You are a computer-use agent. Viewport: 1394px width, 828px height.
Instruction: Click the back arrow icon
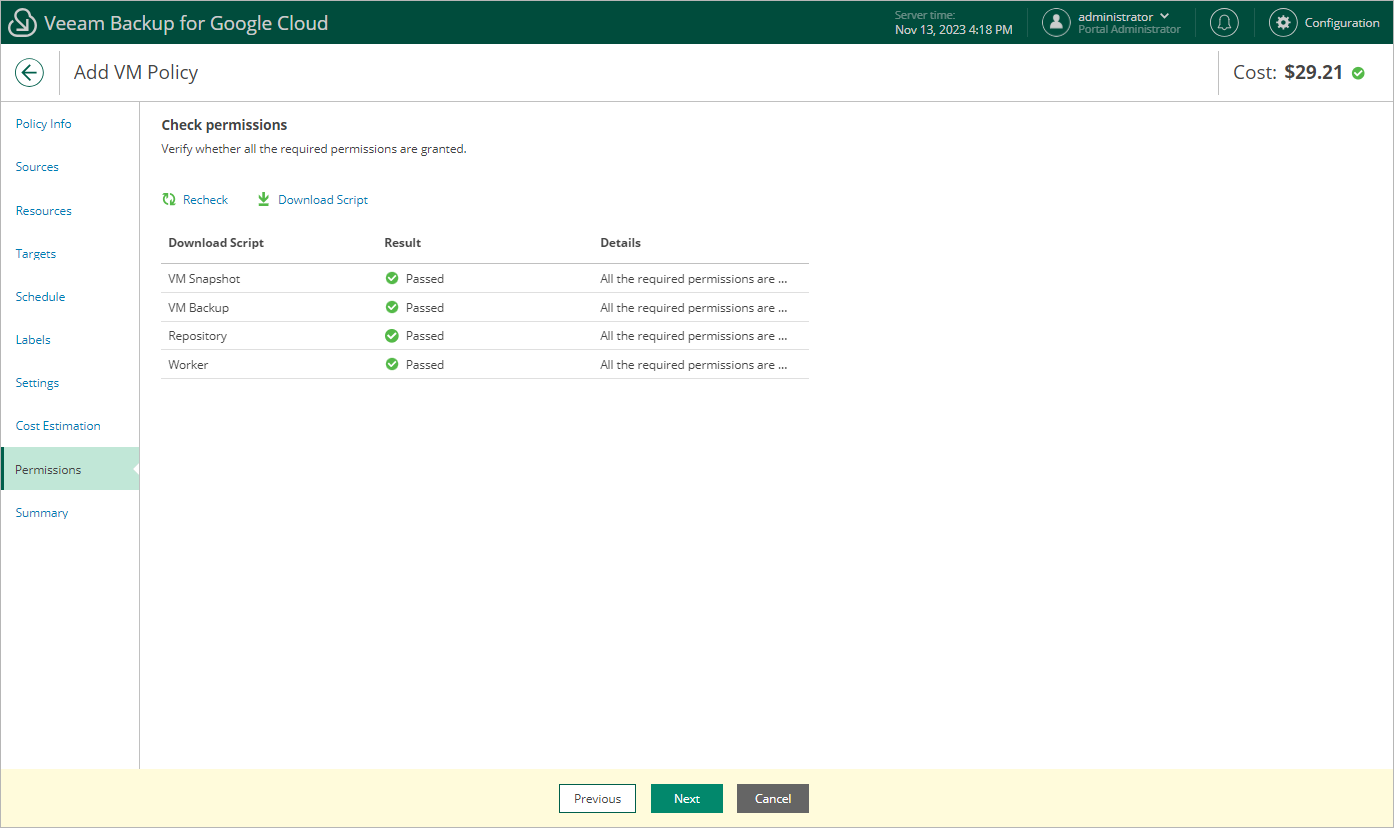coord(29,72)
